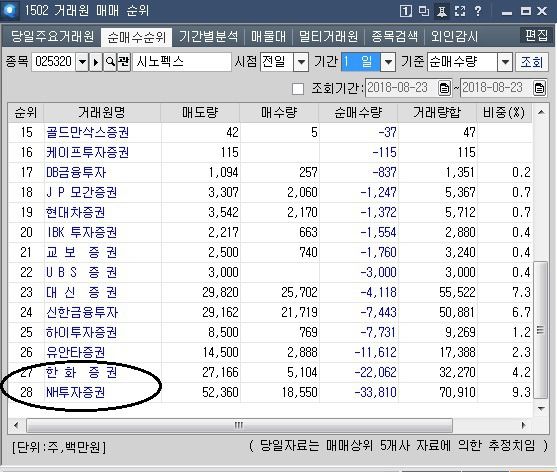Sort by the 거래량합 column header

point(437,113)
